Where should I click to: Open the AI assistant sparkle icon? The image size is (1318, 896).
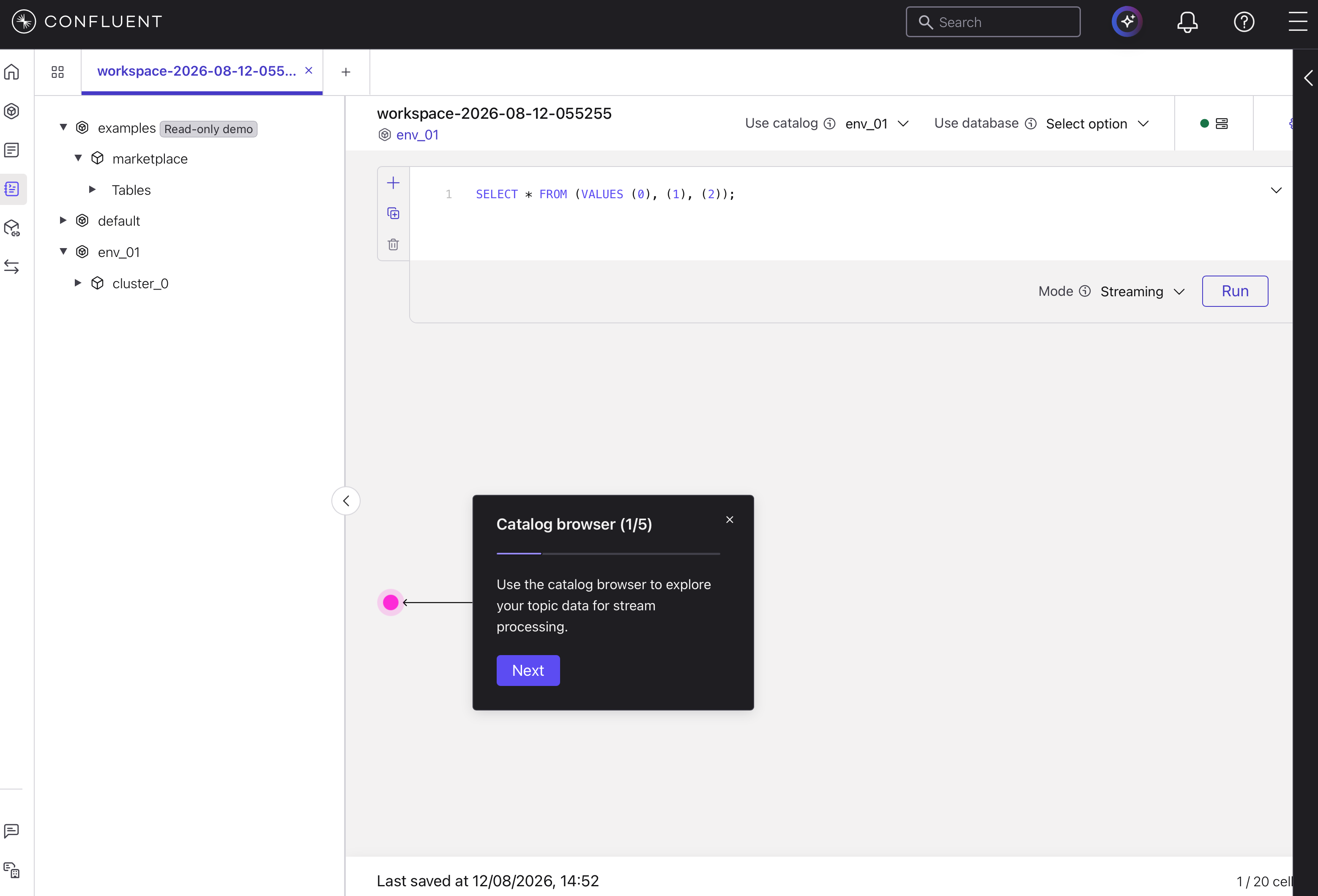(x=1127, y=22)
